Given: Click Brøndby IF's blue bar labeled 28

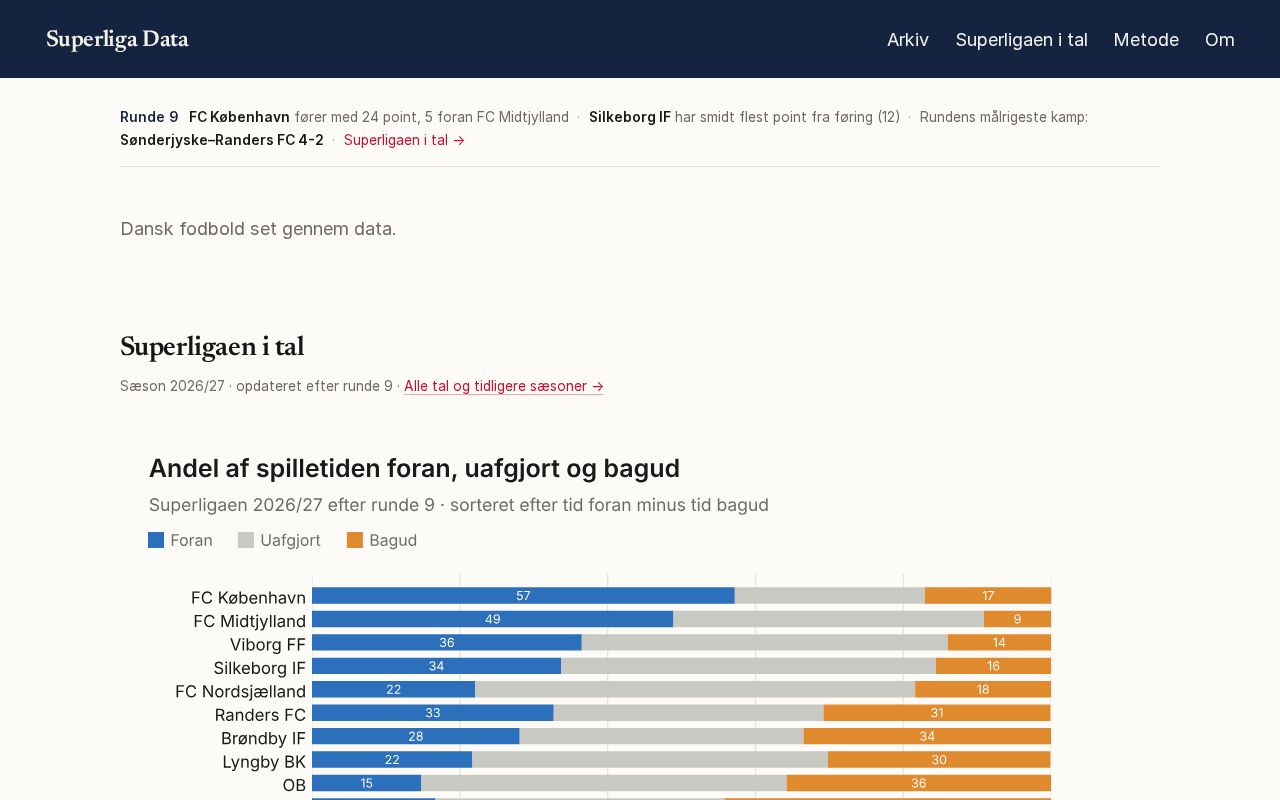Looking at the screenshot, I should tap(416, 736).
